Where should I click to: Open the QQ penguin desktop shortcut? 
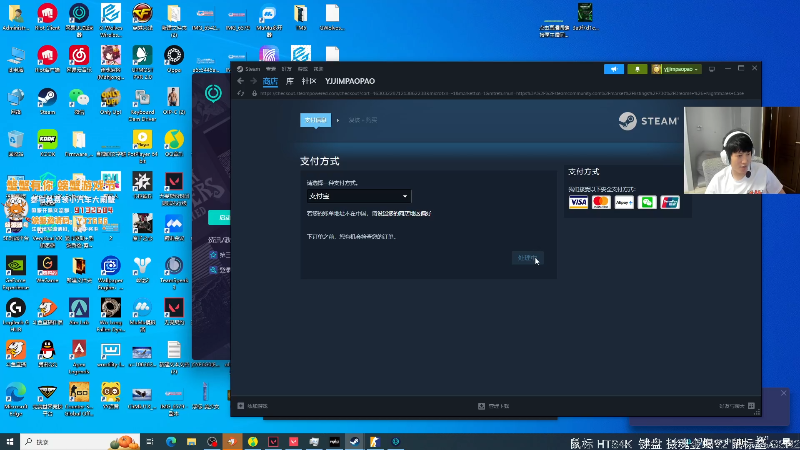[47, 354]
